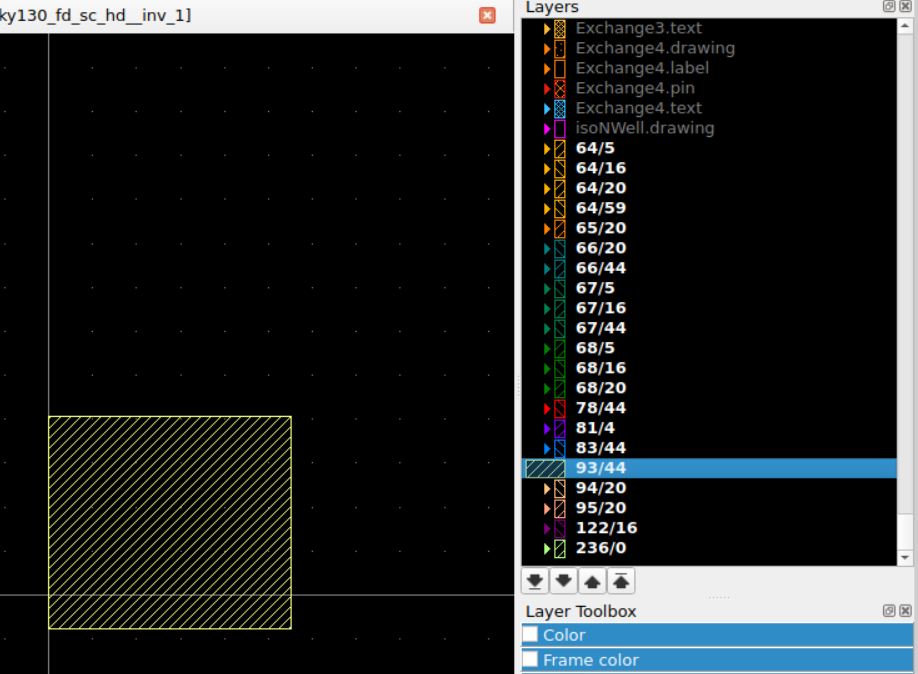The image size is (918, 674).
Task: Expand the Exchange4.pin layer arrow
Action: coord(547,88)
